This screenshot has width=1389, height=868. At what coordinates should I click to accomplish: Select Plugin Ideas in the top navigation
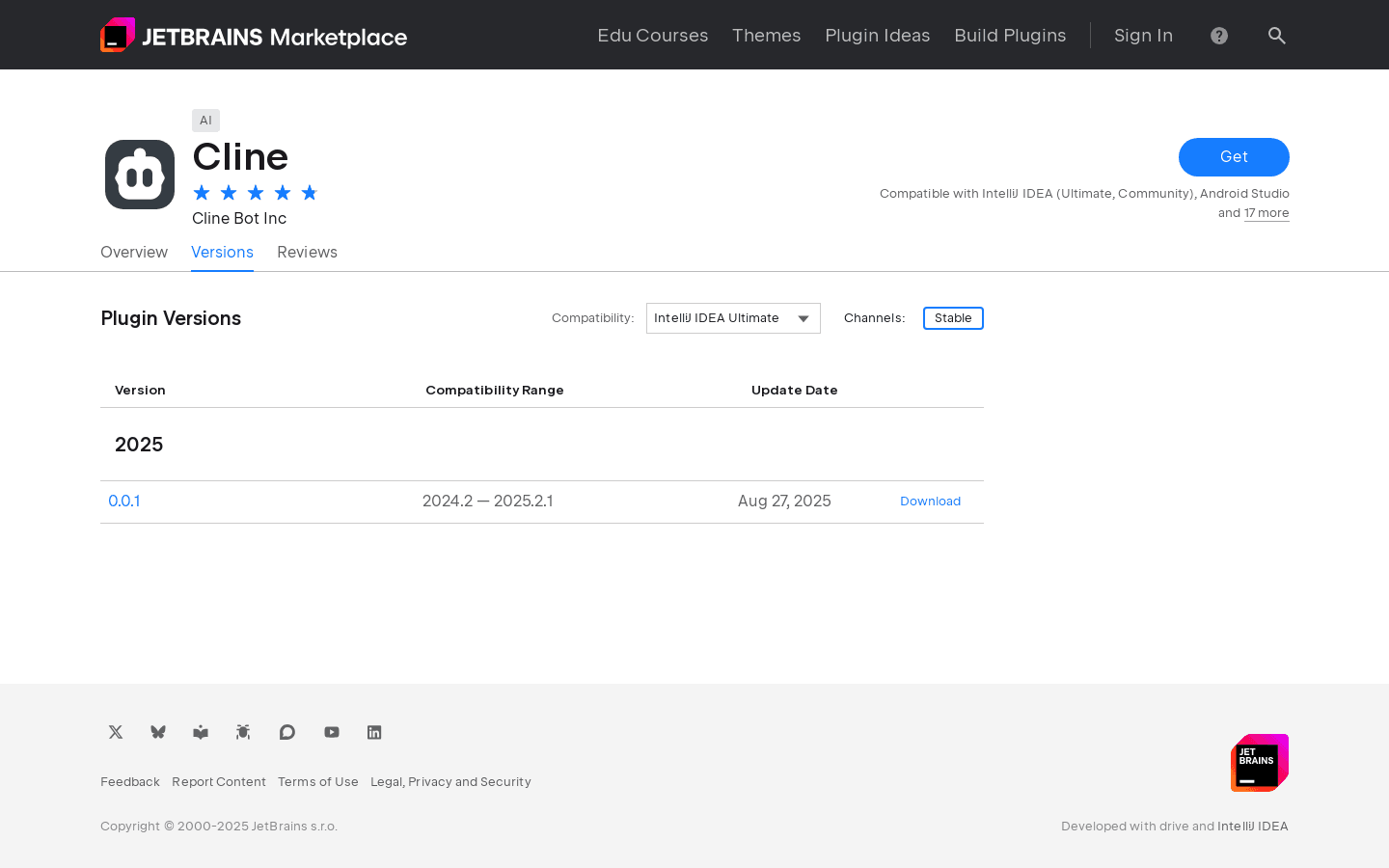click(x=877, y=35)
